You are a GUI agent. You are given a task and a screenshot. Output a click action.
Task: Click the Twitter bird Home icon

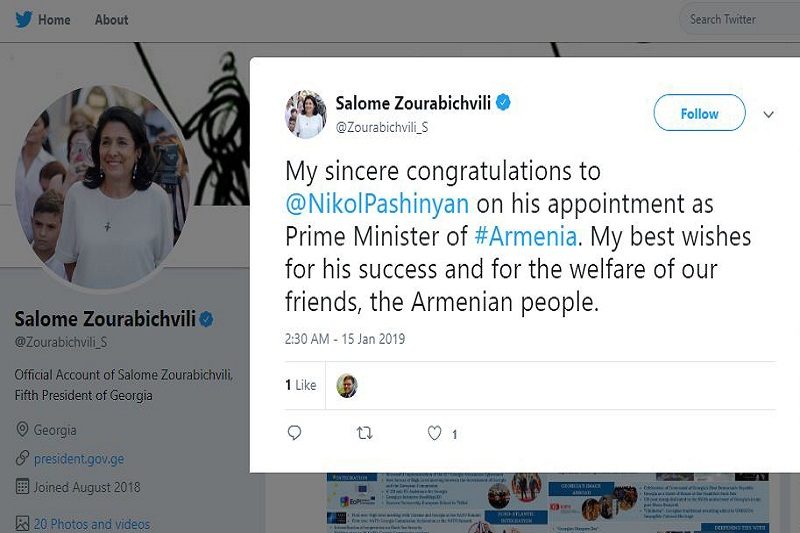pyautogui.click(x=22, y=19)
